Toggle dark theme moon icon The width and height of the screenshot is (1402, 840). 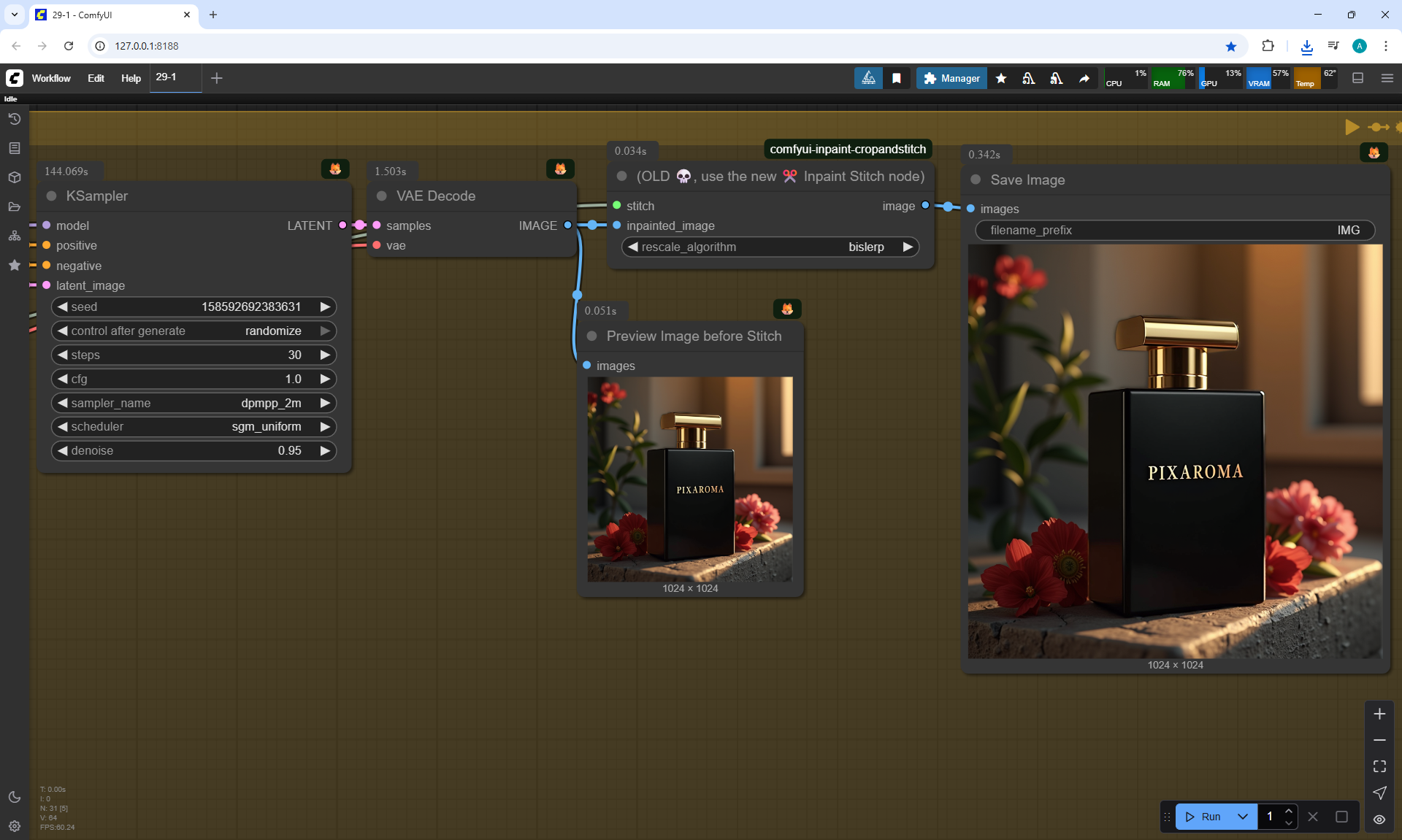tap(14, 797)
